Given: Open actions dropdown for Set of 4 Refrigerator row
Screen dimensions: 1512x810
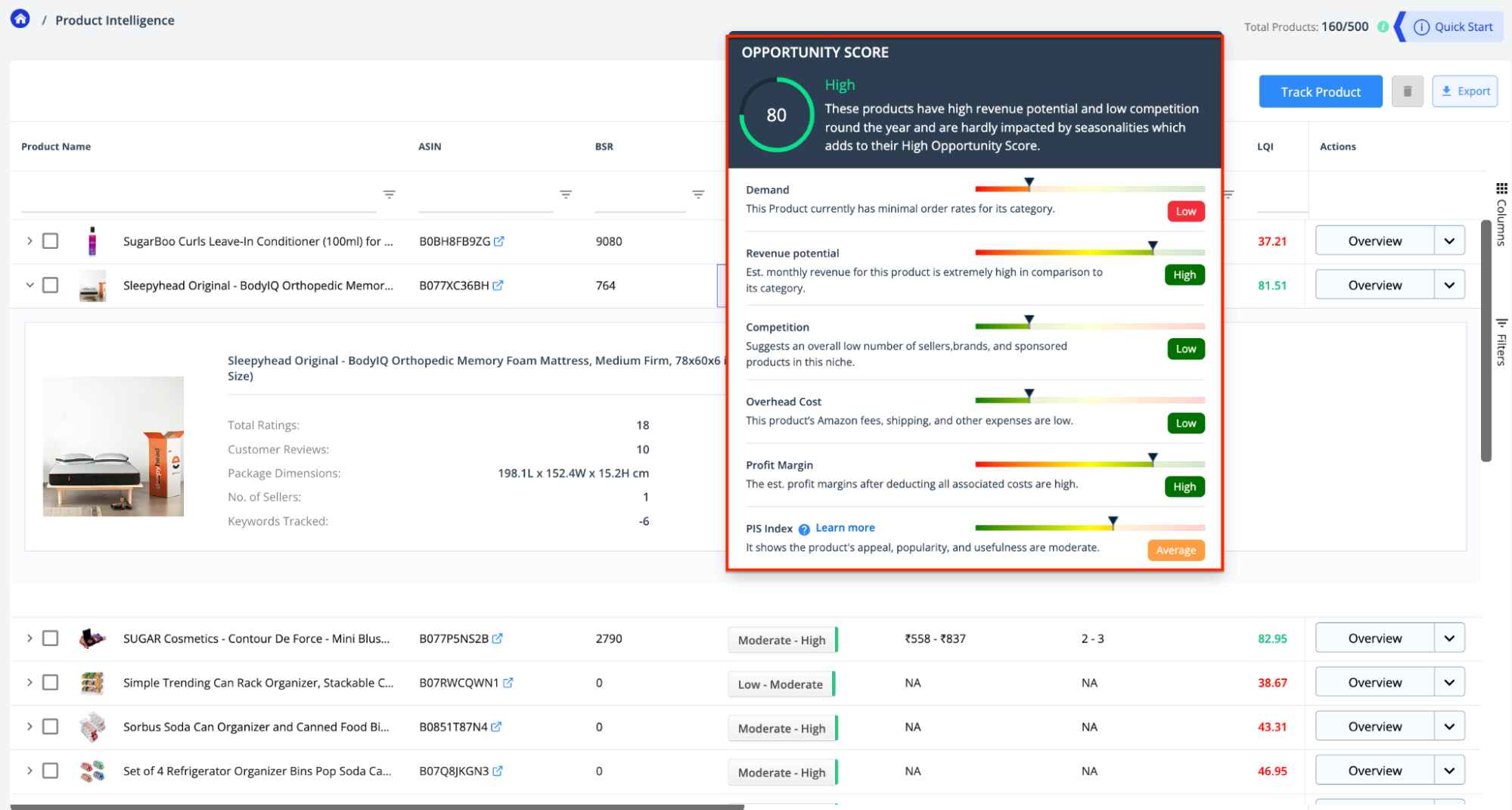Looking at the screenshot, I should 1449,771.
